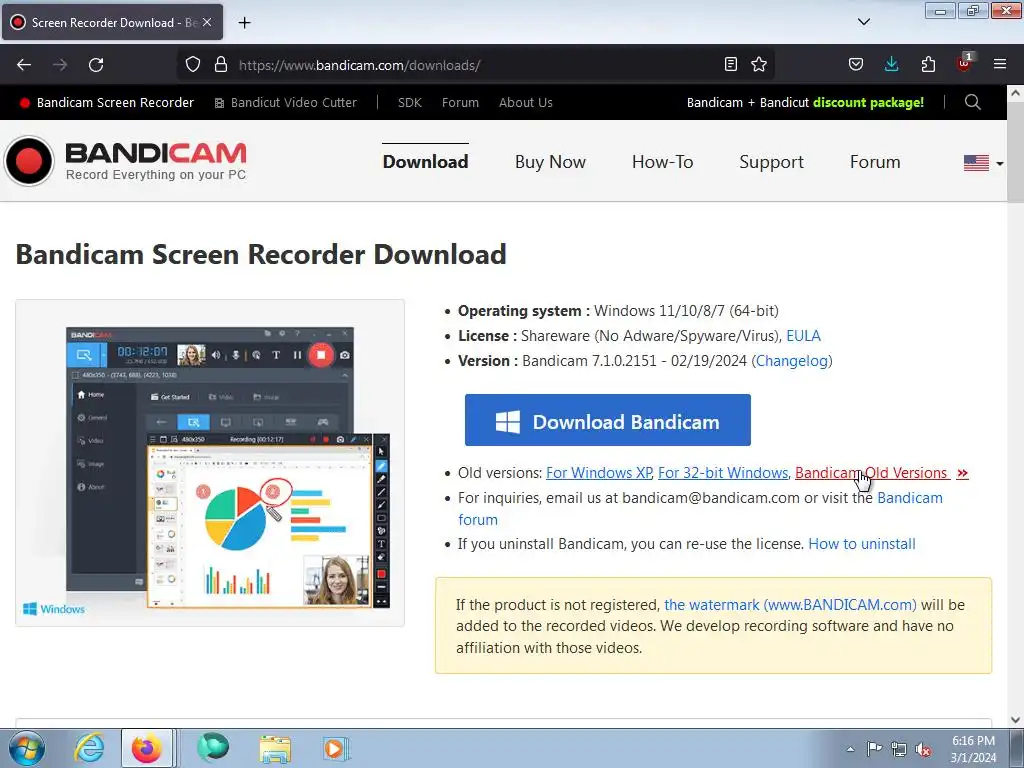Click the page scrollbar up arrow
1024x768 pixels.
tap(1016, 93)
